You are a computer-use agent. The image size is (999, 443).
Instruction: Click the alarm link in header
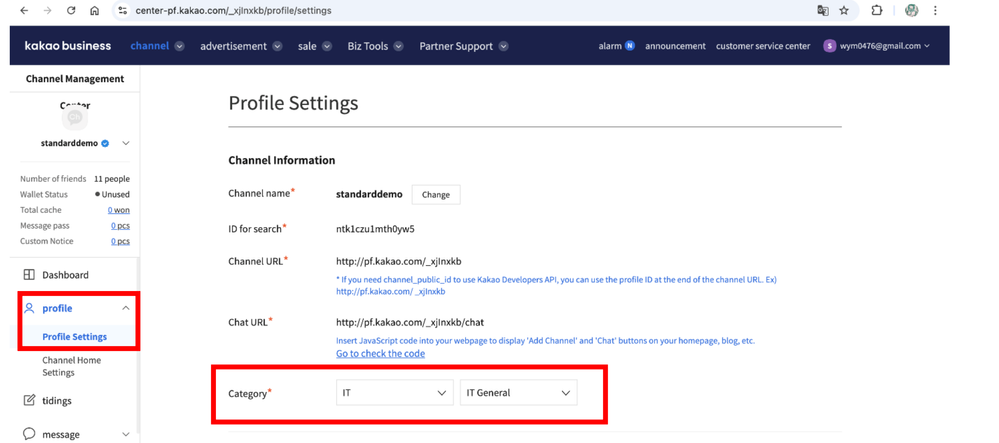610,46
